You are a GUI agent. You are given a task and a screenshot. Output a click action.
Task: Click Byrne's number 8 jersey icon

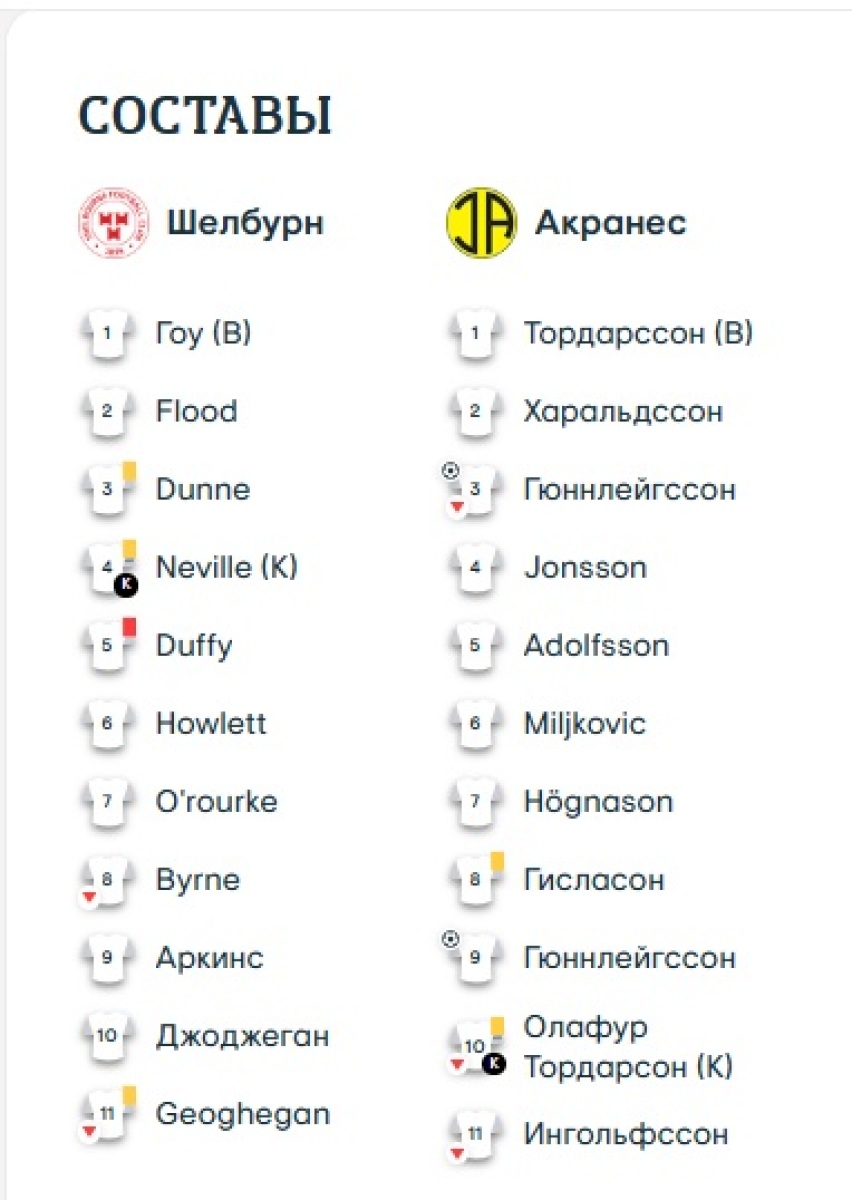[x=106, y=881]
